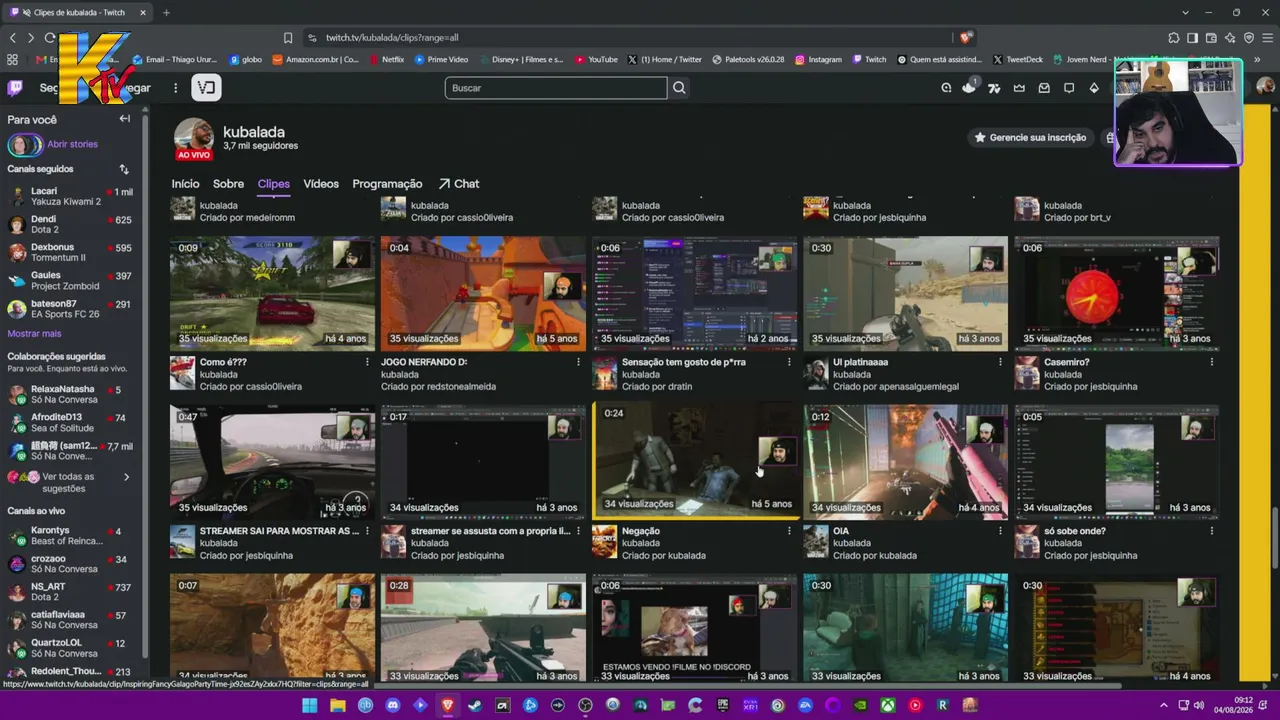
Task: Play the 'Negação' clip thumbnail
Action: pos(695,460)
